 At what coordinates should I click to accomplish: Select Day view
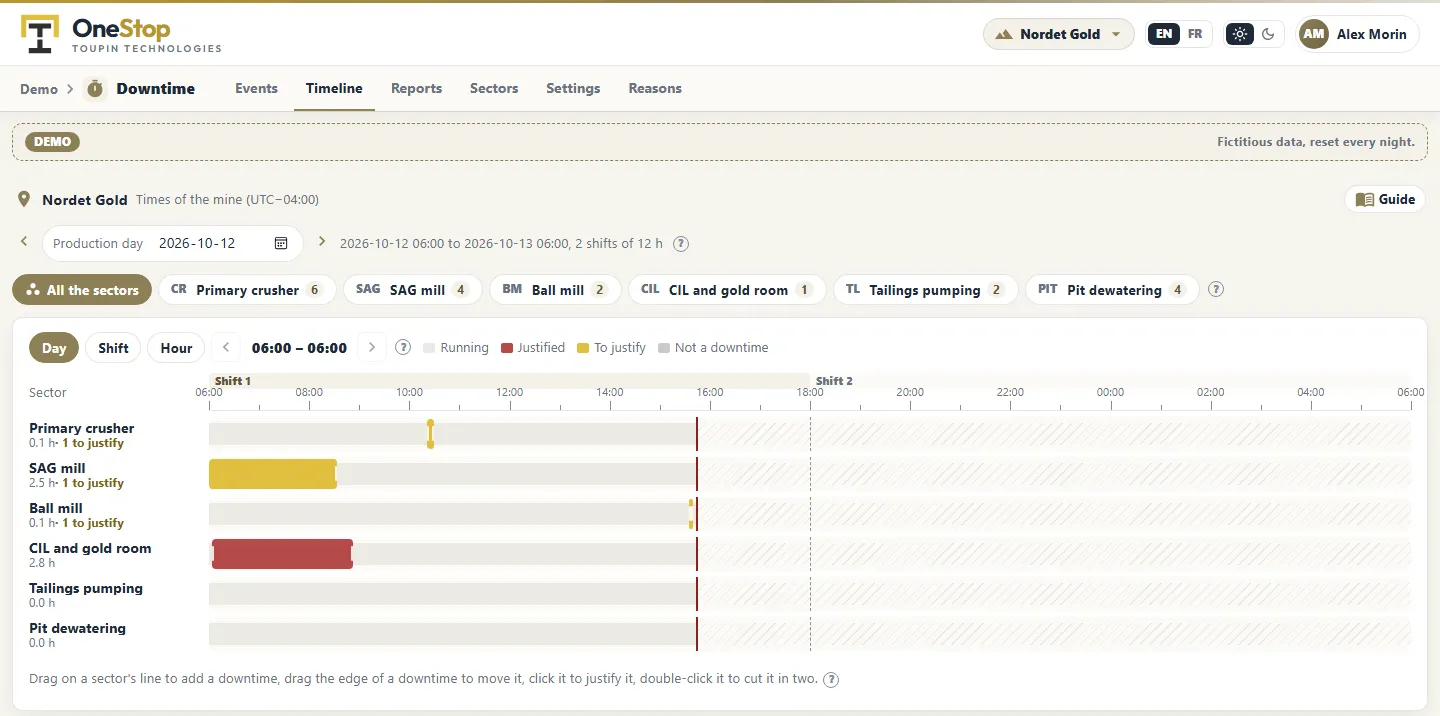pos(54,348)
